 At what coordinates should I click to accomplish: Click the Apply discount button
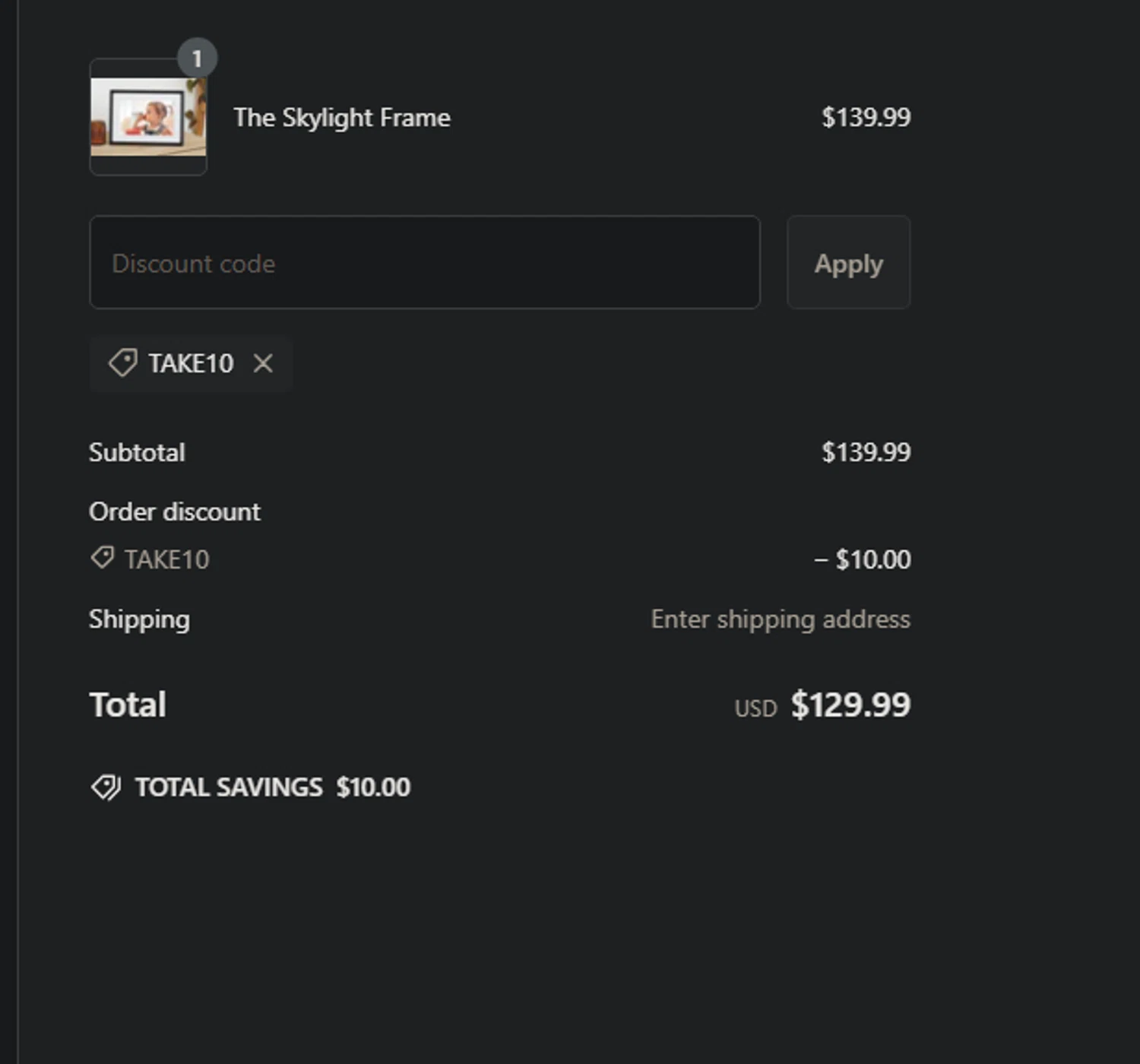pyautogui.click(x=848, y=262)
